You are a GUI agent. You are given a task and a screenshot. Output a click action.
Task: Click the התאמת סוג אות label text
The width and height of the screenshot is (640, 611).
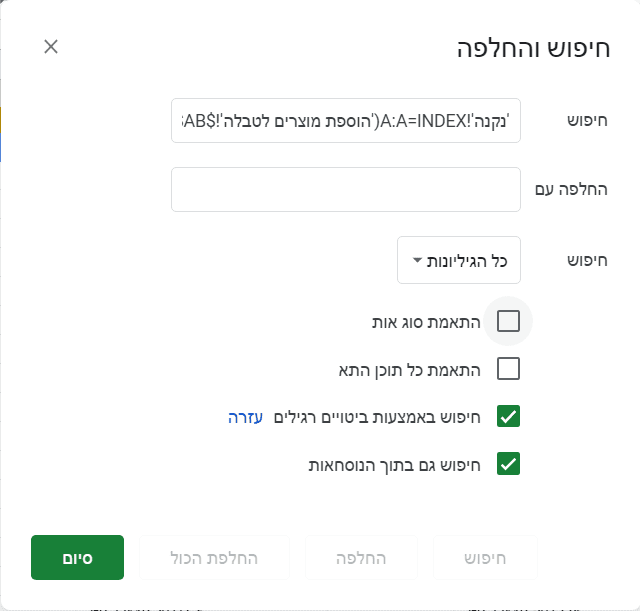tap(425, 322)
